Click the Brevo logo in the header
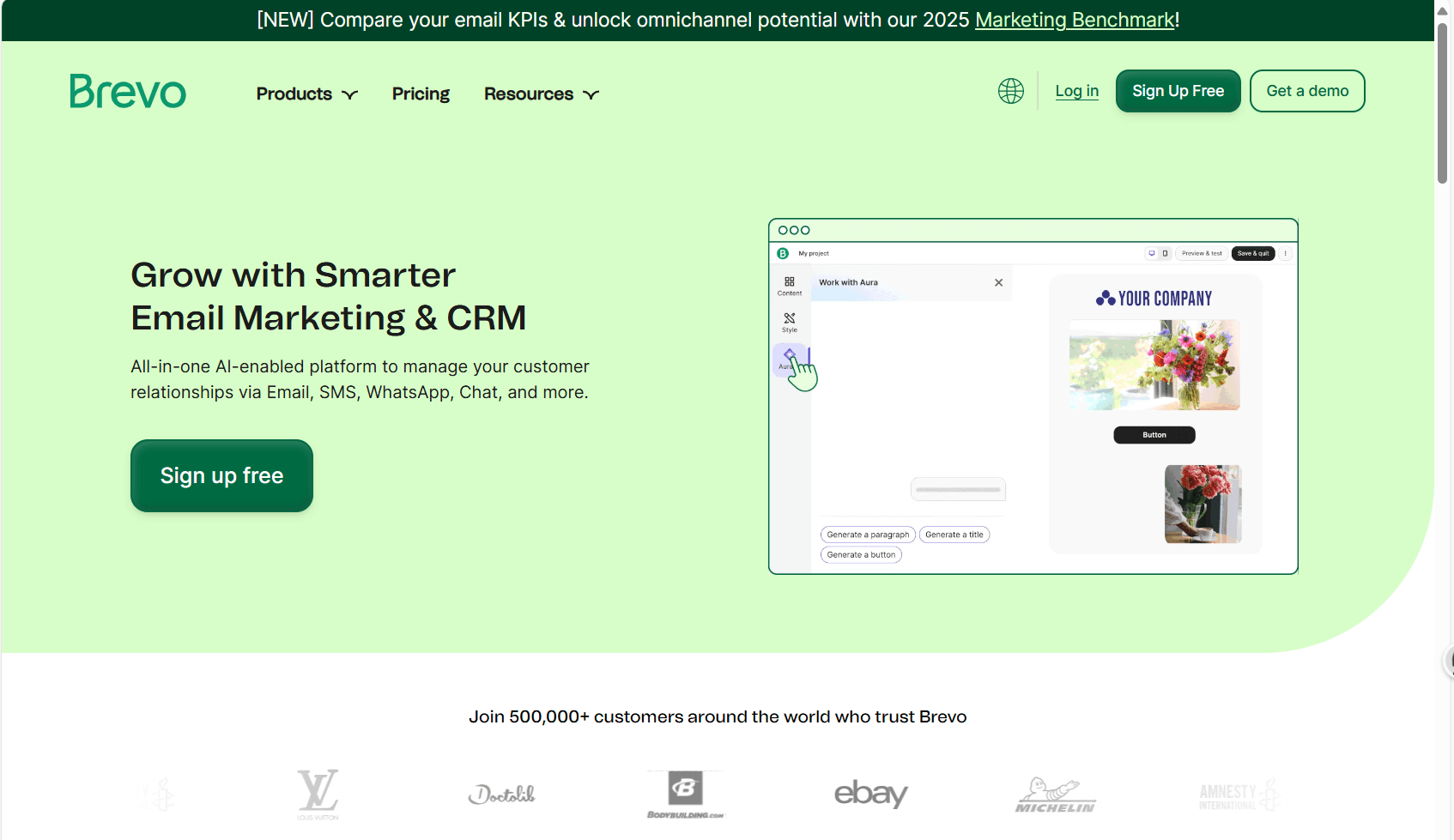The height and width of the screenshot is (840, 1454). [x=128, y=91]
